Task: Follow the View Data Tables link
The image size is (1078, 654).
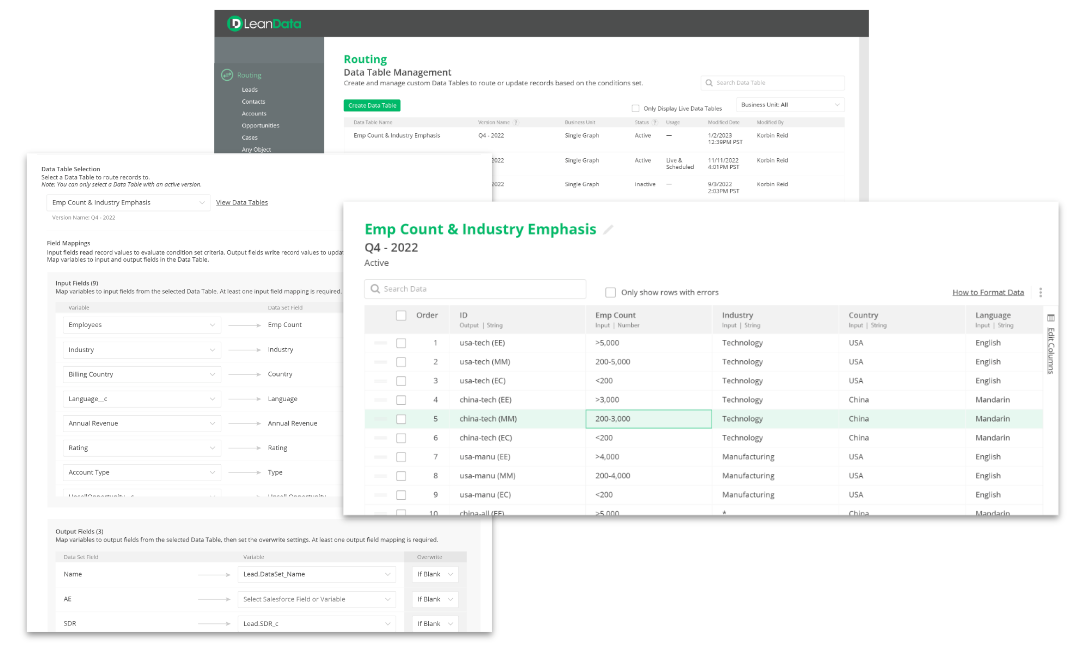Action: click(x=242, y=202)
